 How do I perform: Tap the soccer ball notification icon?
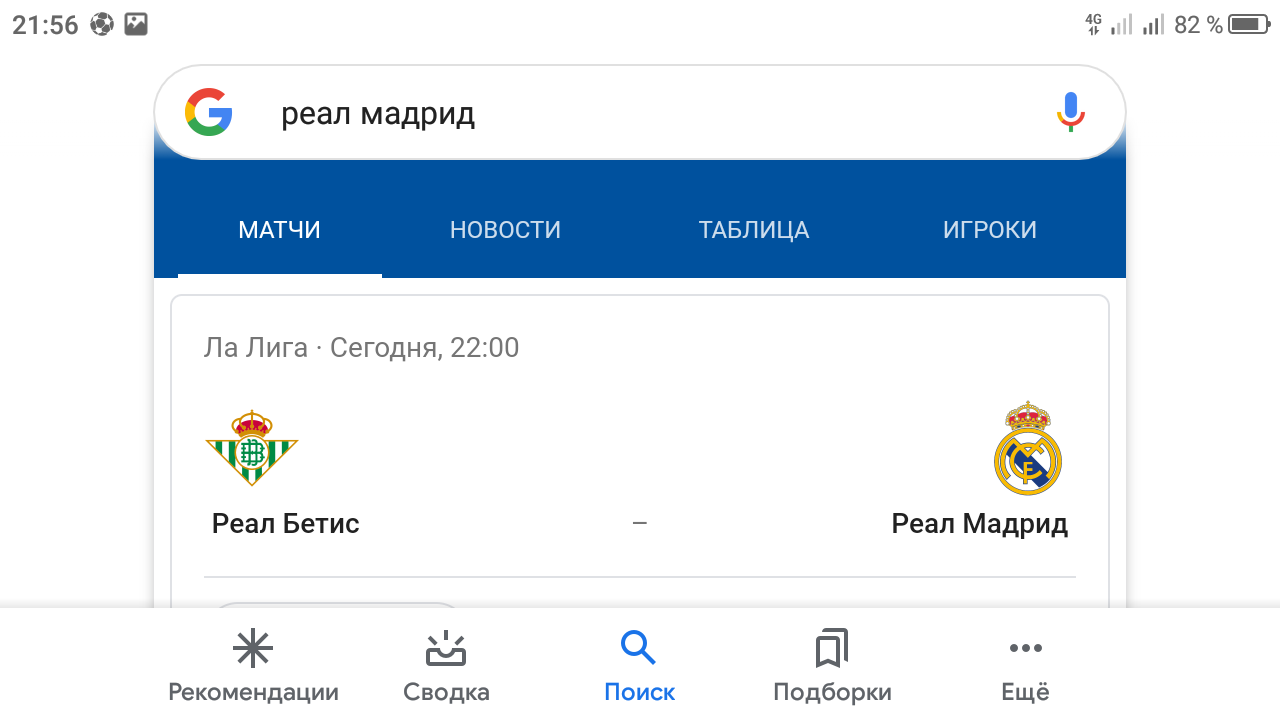pyautogui.click(x=102, y=25)
